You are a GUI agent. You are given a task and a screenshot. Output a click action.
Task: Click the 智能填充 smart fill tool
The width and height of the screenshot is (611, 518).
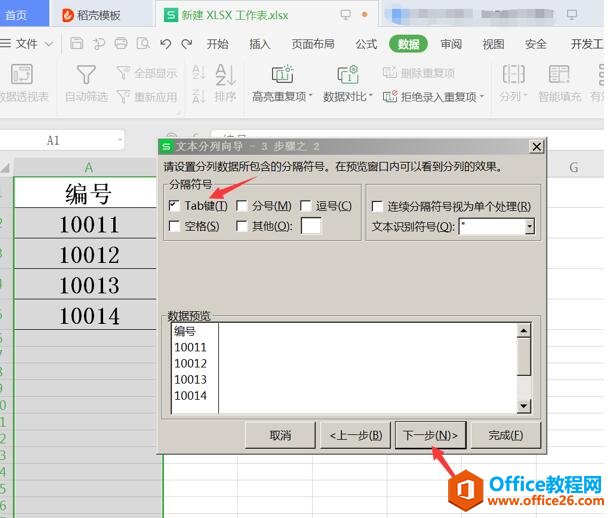[x=560, y=83]
